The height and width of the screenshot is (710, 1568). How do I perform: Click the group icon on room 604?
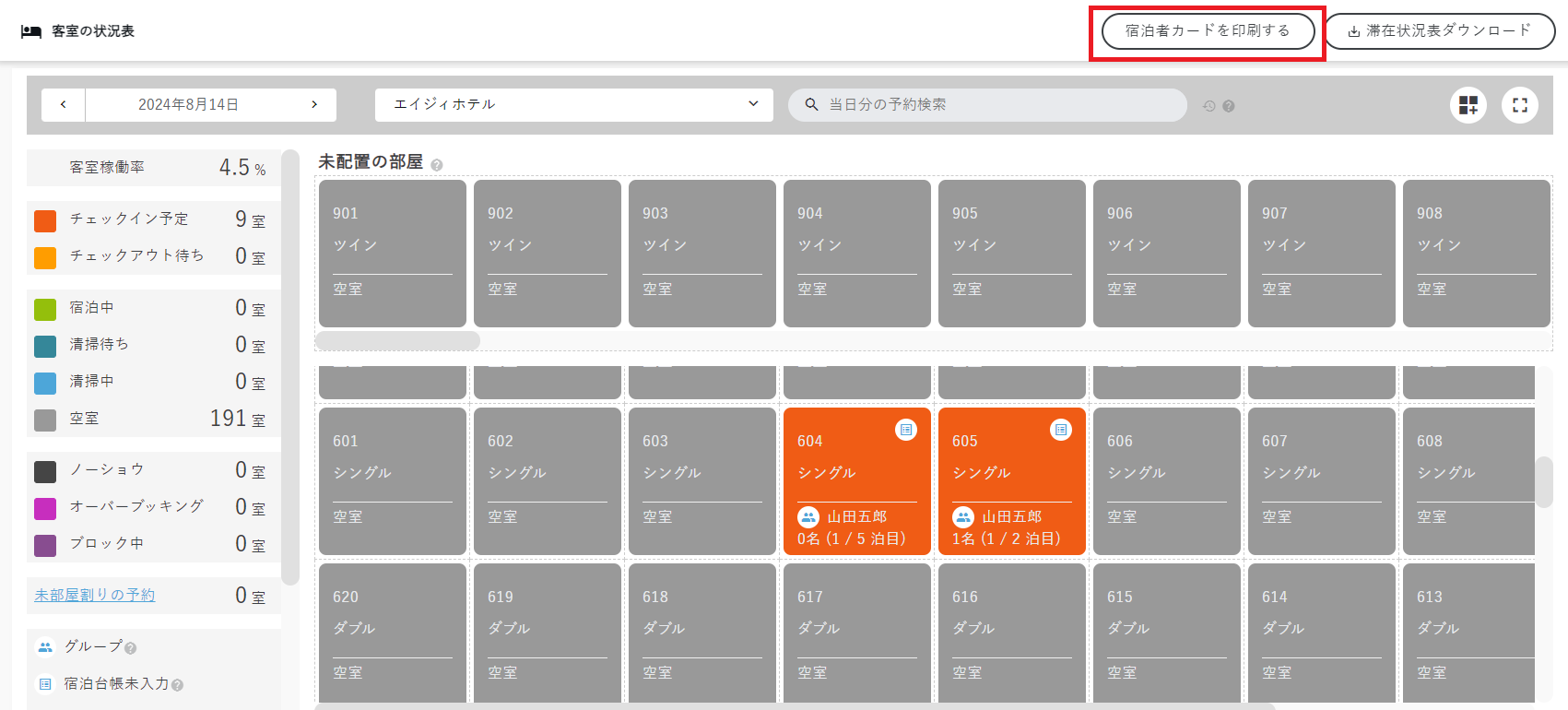click(x=808, y=517)
